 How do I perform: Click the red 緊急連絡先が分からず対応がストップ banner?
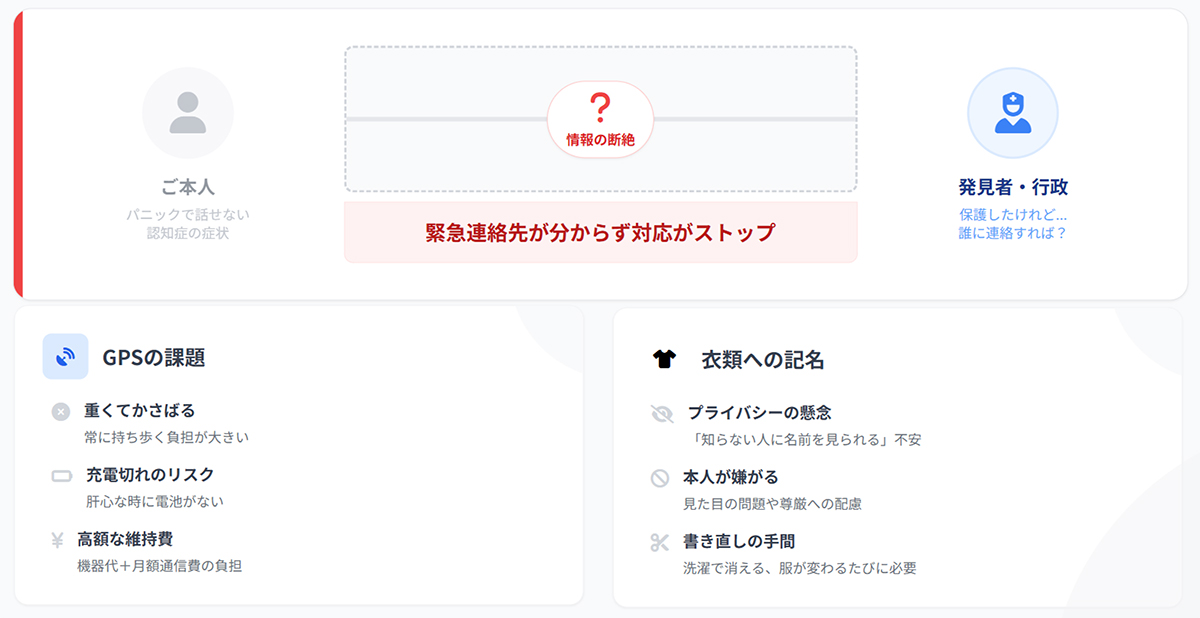(600, 232)
